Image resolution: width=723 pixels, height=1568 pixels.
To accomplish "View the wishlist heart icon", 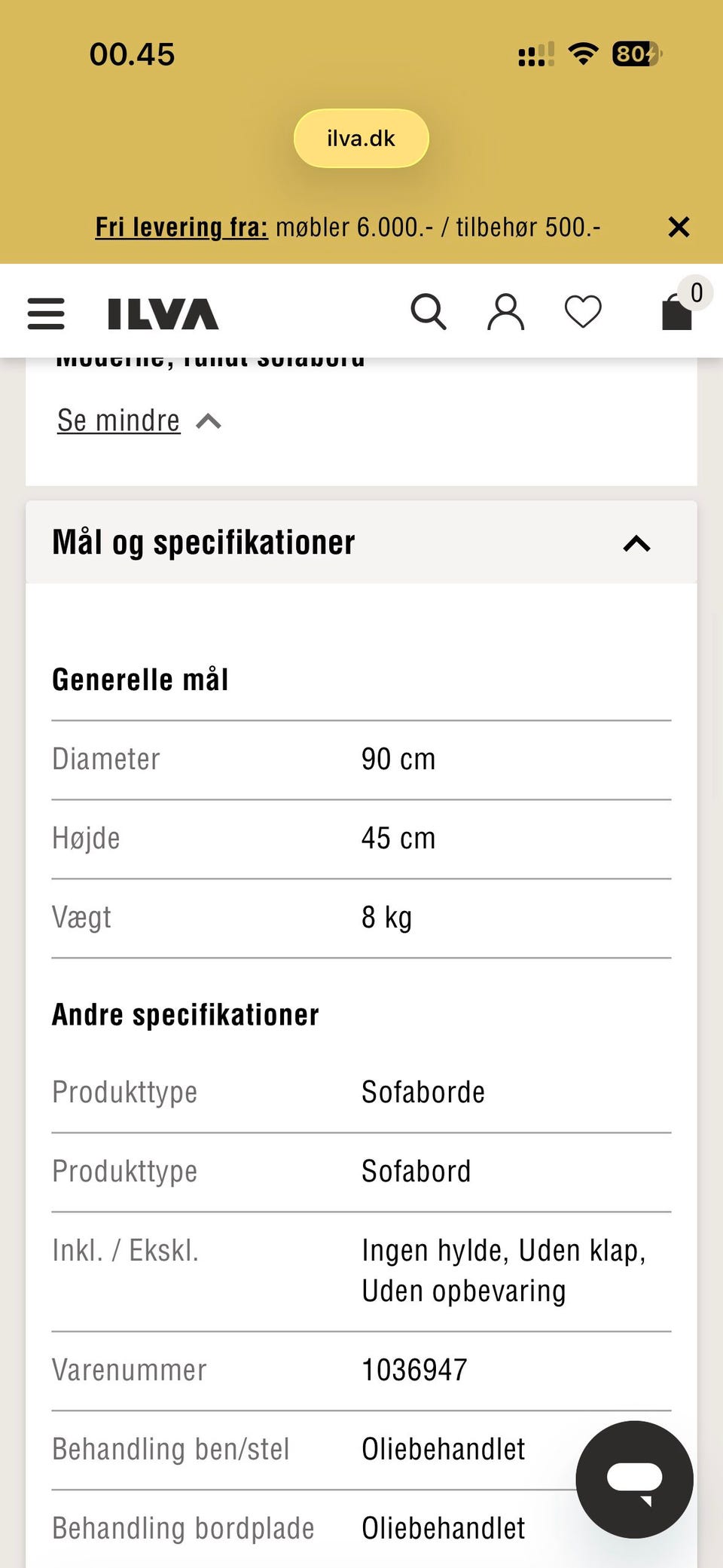I will point(582,311).
